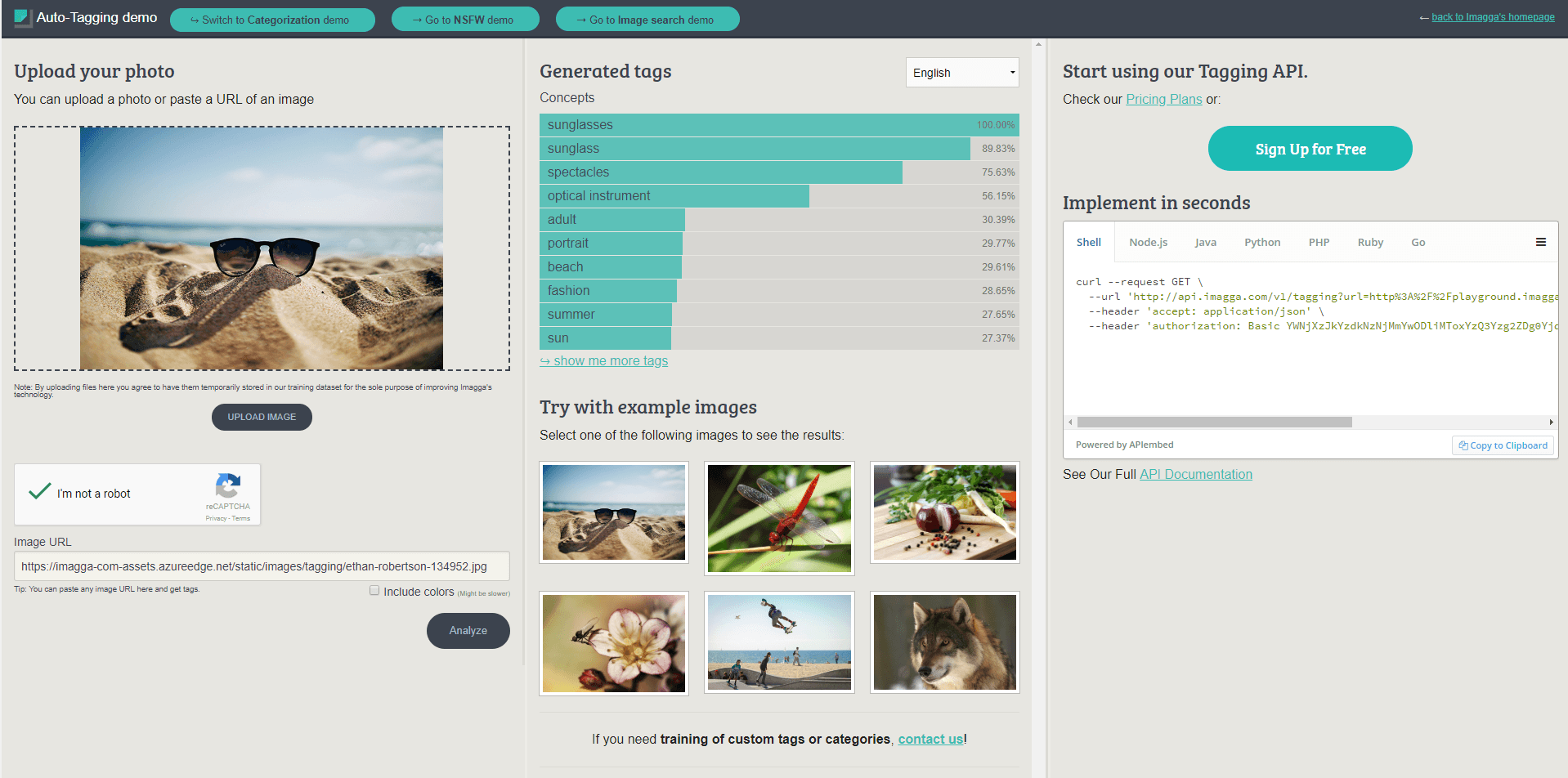Expand show me more tags
This screenshot has height=778, width=1568.
pos(604,361)
